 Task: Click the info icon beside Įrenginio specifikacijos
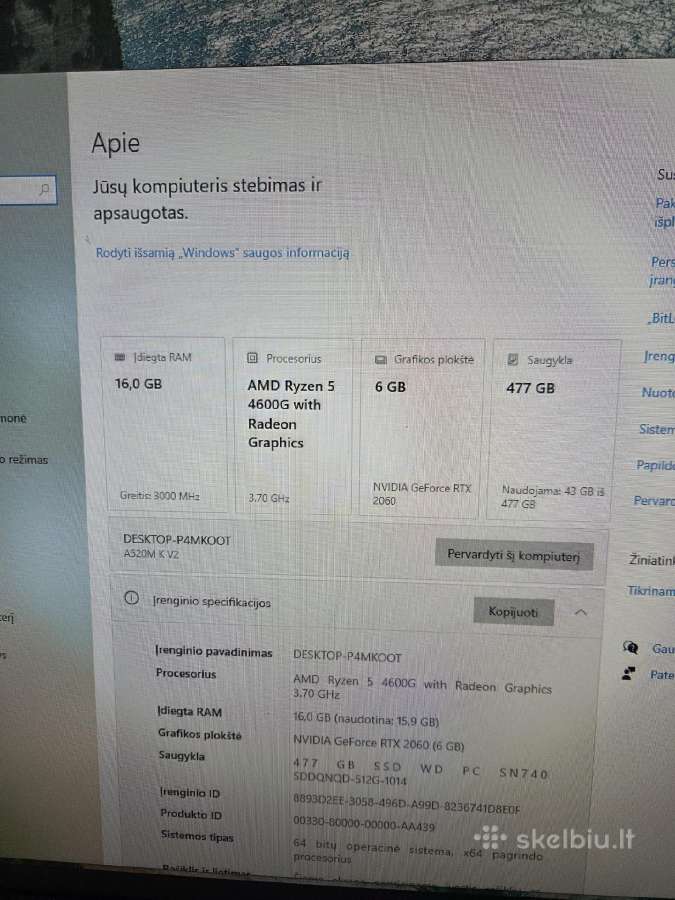coord(131,598)
